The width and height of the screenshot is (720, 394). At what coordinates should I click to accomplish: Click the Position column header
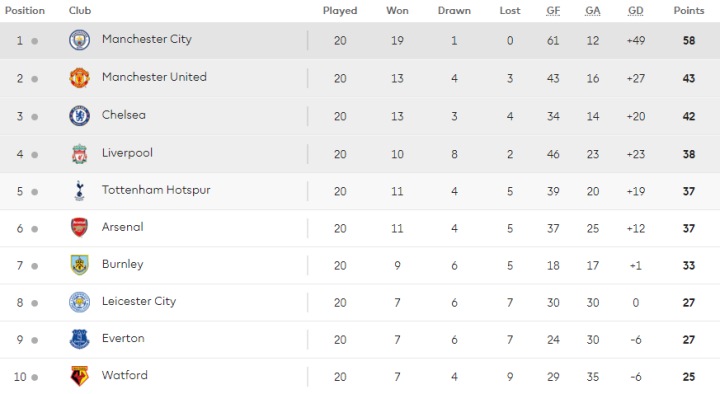pos(25,11)
